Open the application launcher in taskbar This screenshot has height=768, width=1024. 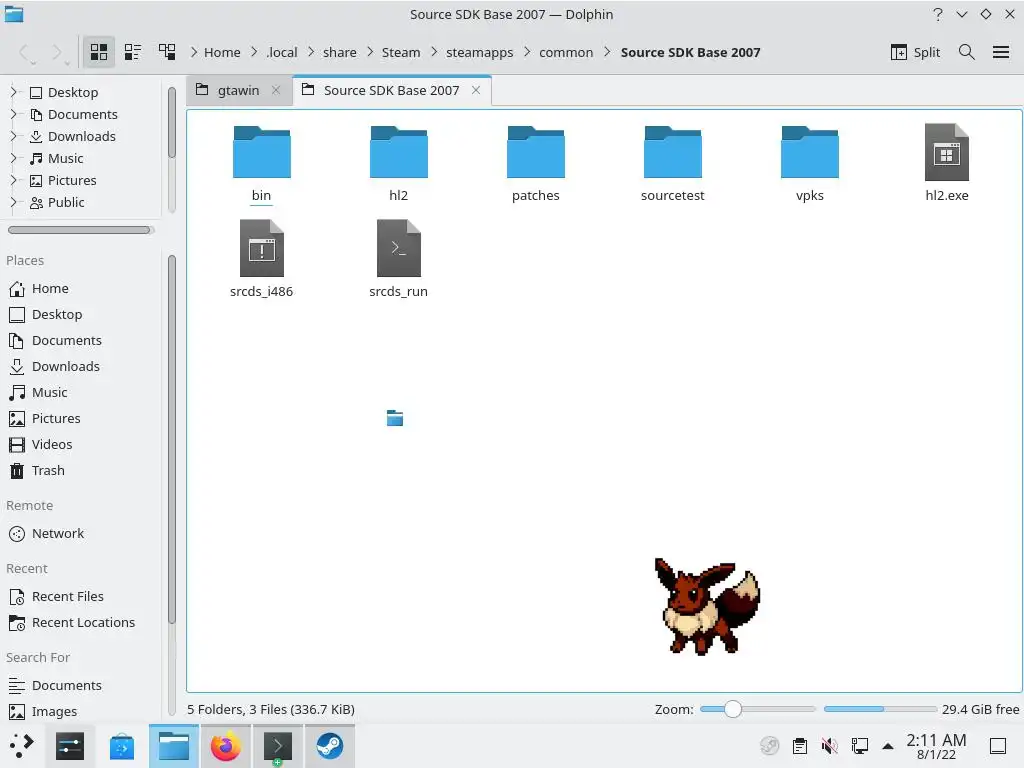(x=22, y=746)
